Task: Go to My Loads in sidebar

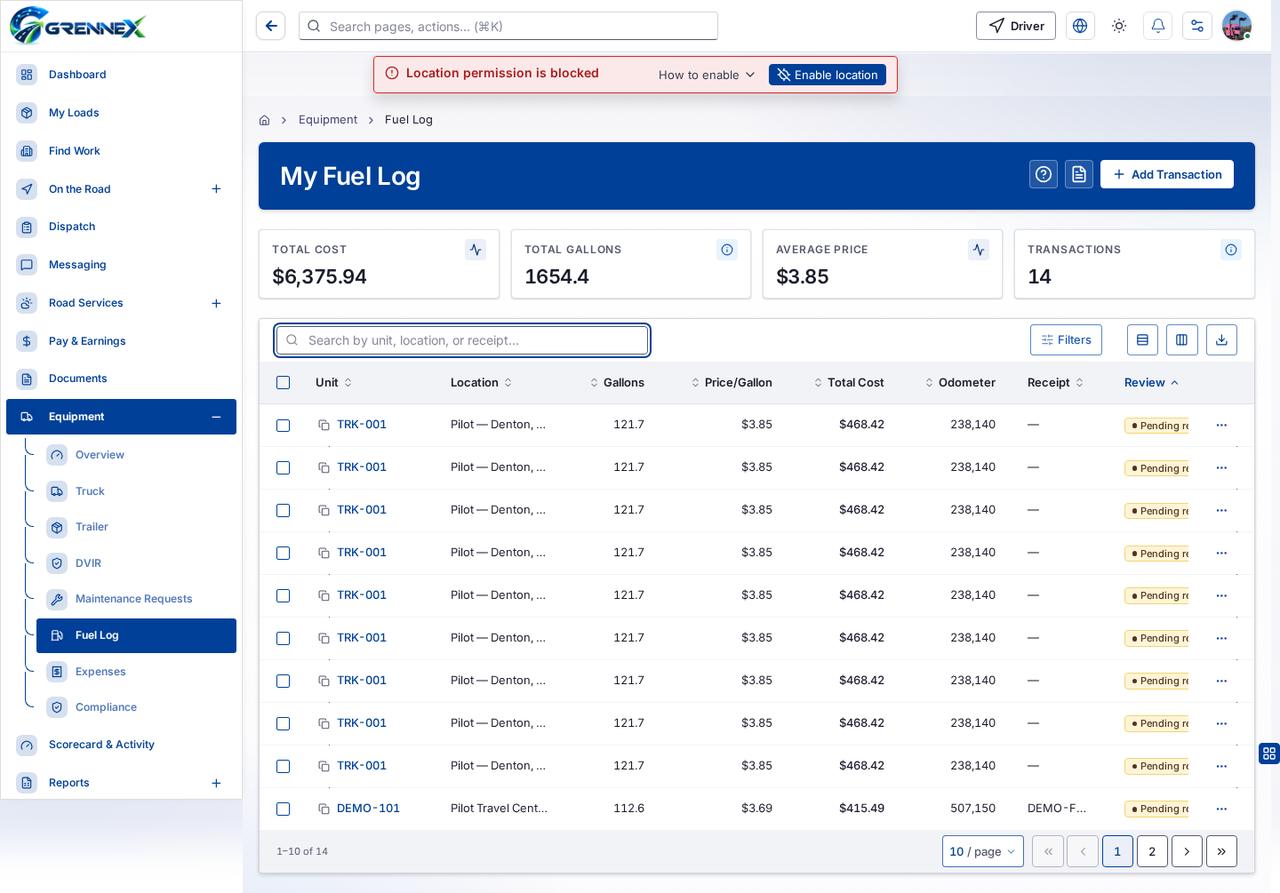Action: [121, 113]
